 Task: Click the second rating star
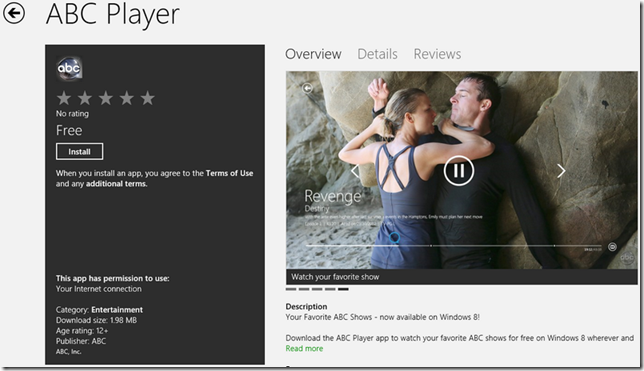(85, 98)
